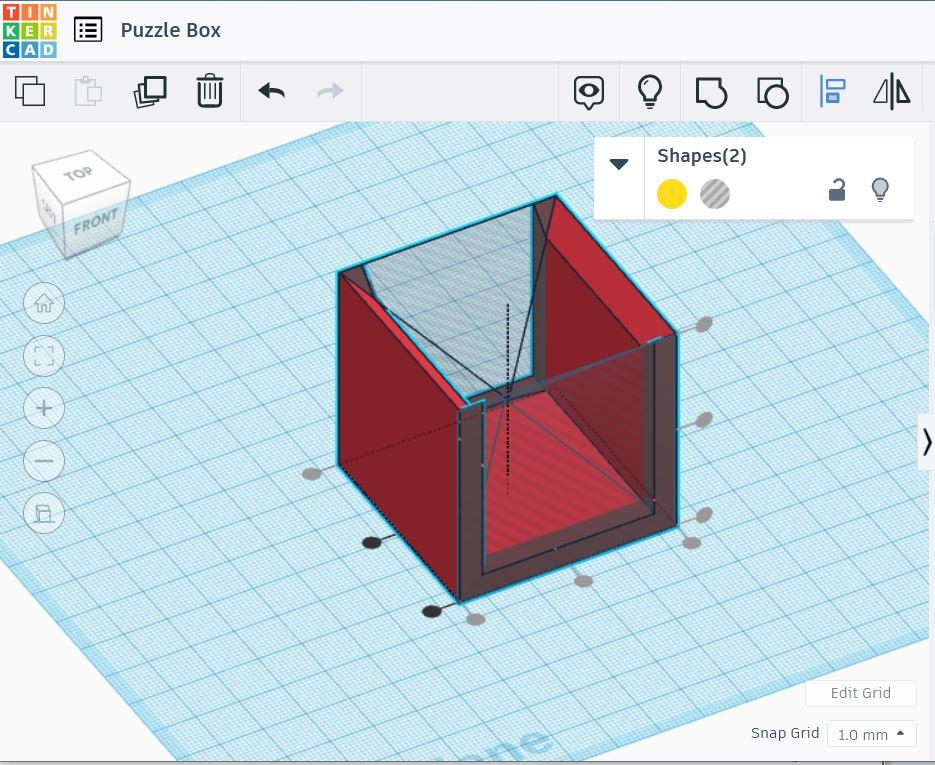Switch to orthographic view icon
This screenshot has height=765, width=935.
pyautogui.click(x=44, y=513)
